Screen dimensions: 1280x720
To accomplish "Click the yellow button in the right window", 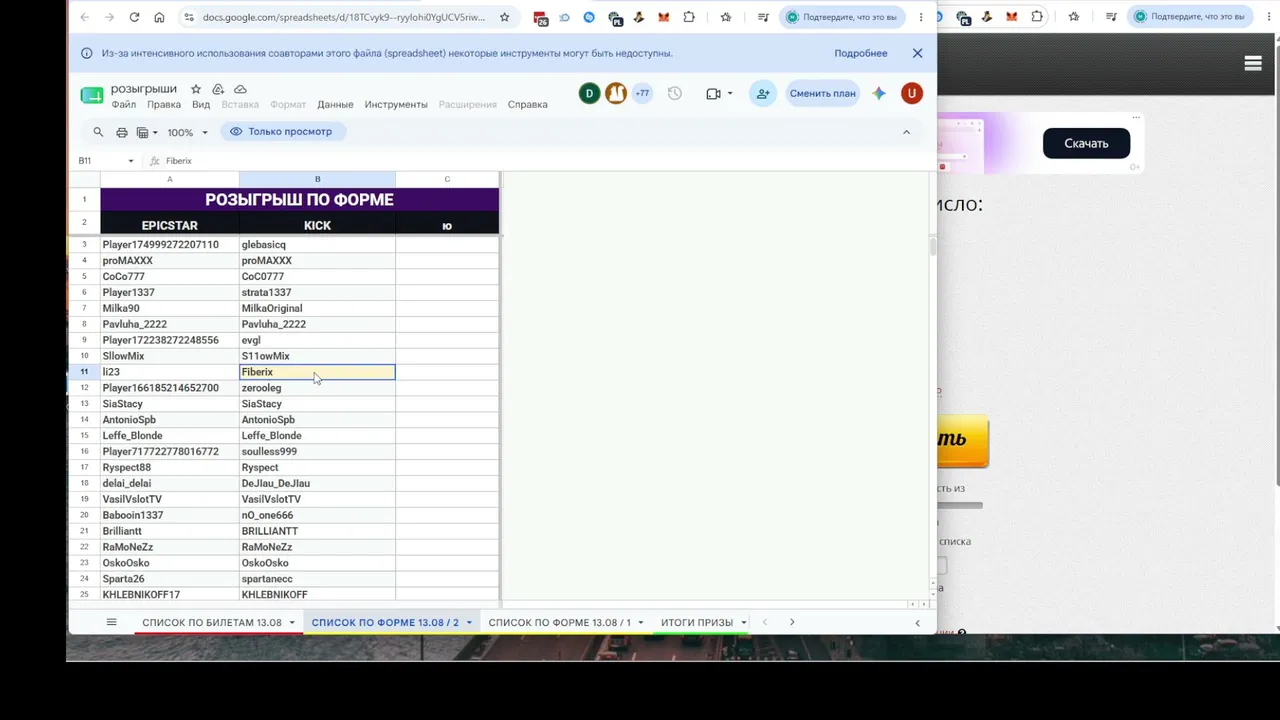I will pyautogui.click(x=962, y=441).
